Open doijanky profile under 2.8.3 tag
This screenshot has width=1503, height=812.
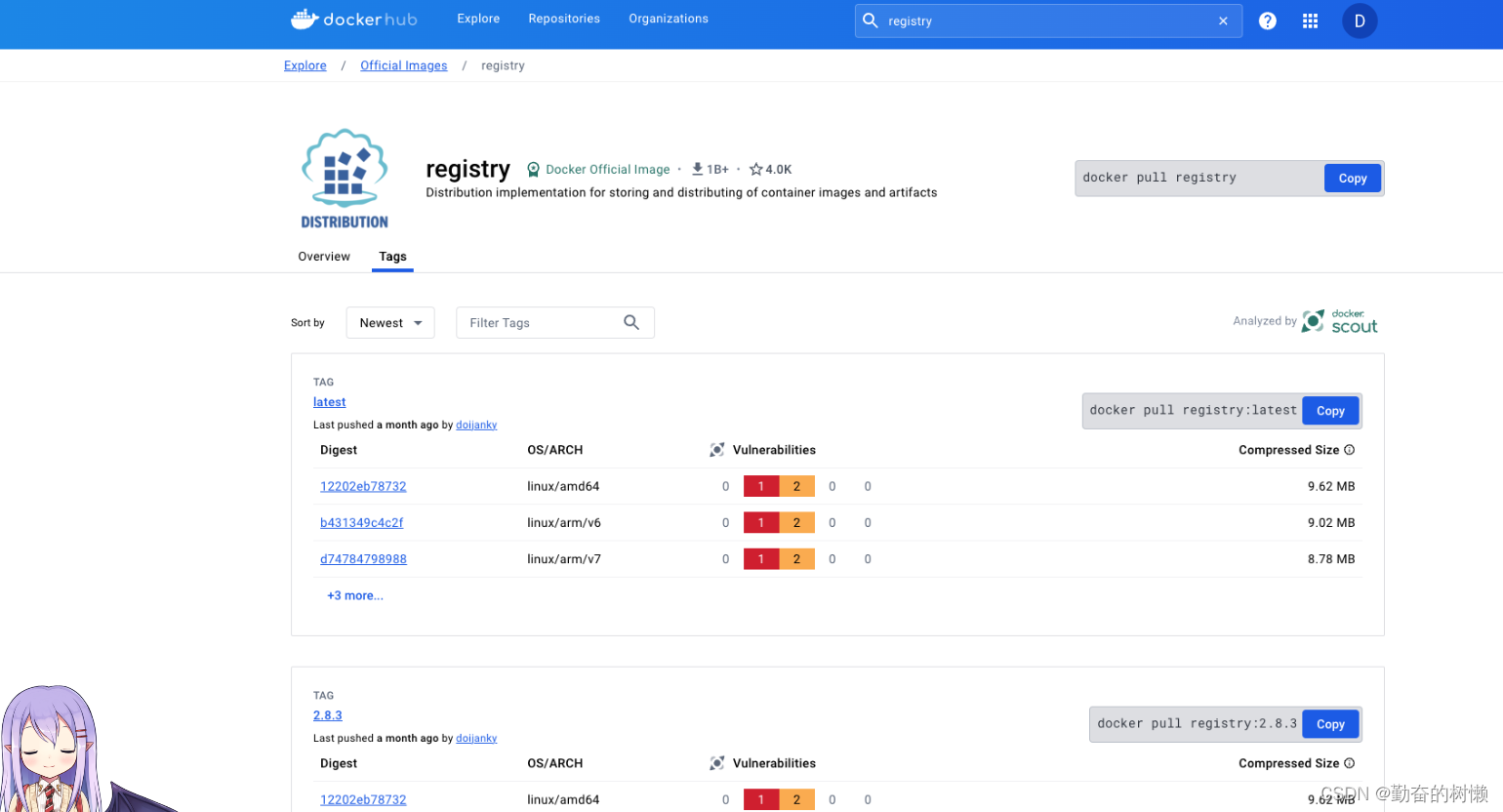click(x=476, y=738)
